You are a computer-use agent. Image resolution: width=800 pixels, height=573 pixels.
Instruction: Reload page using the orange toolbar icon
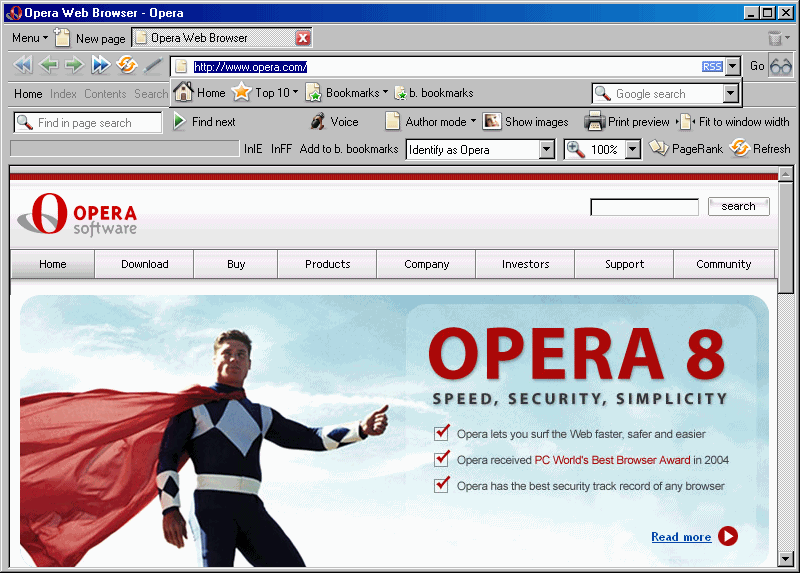(127, 65)
